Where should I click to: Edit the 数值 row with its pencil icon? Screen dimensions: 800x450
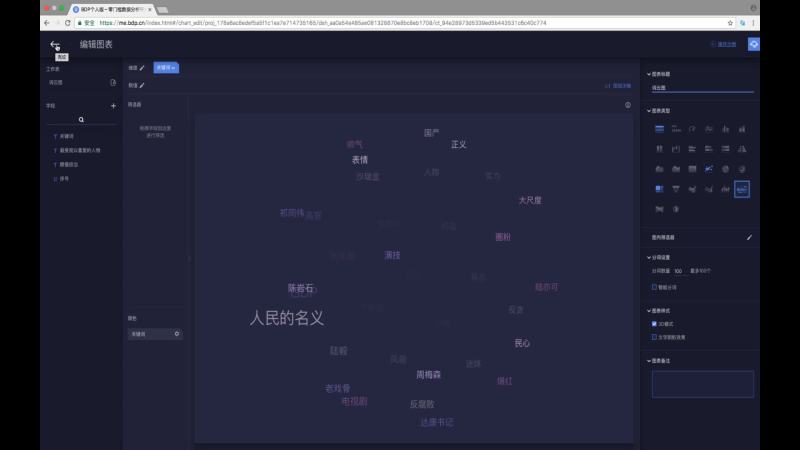(x=142, y=85)
